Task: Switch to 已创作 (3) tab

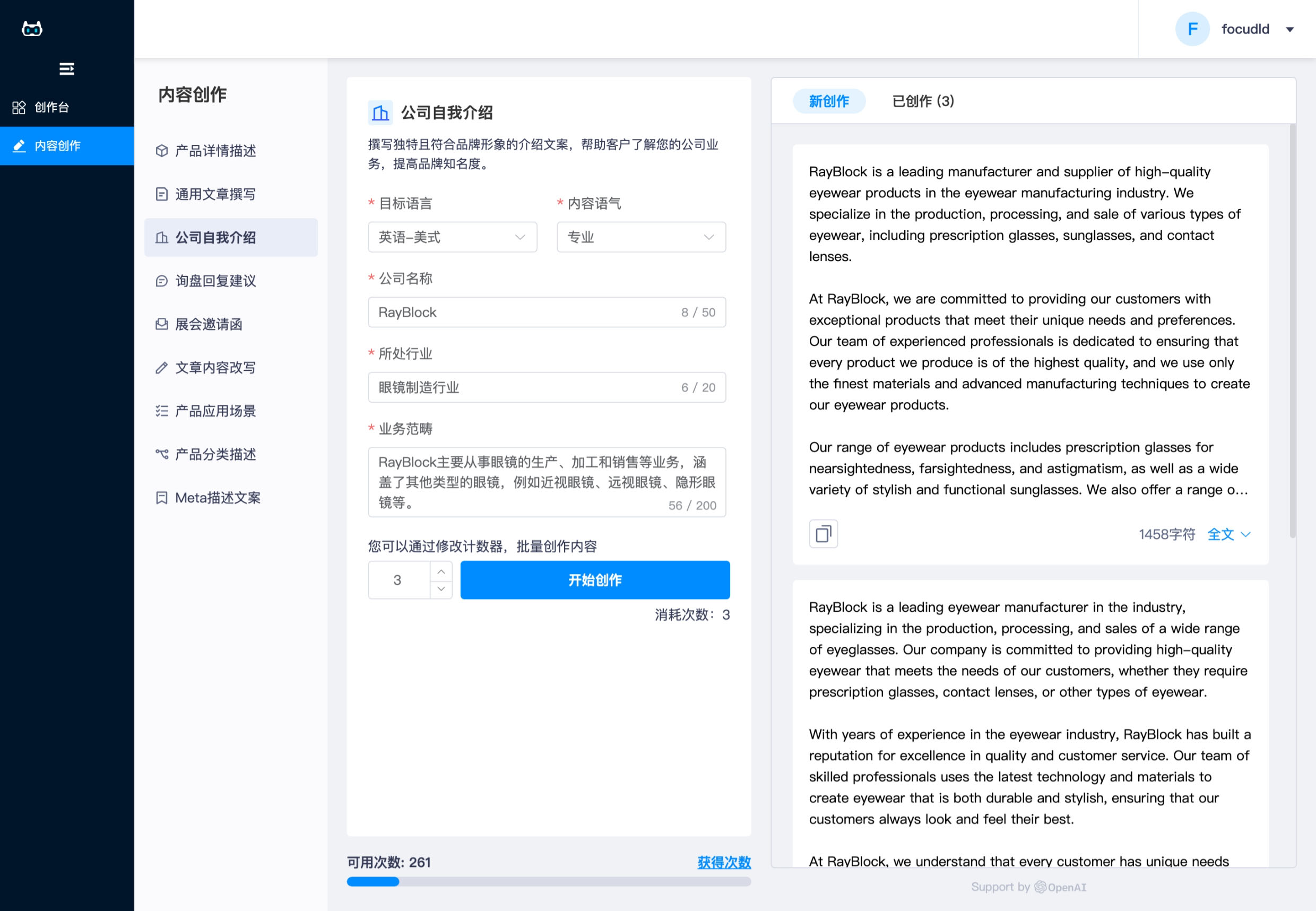Action: [923, 101]
